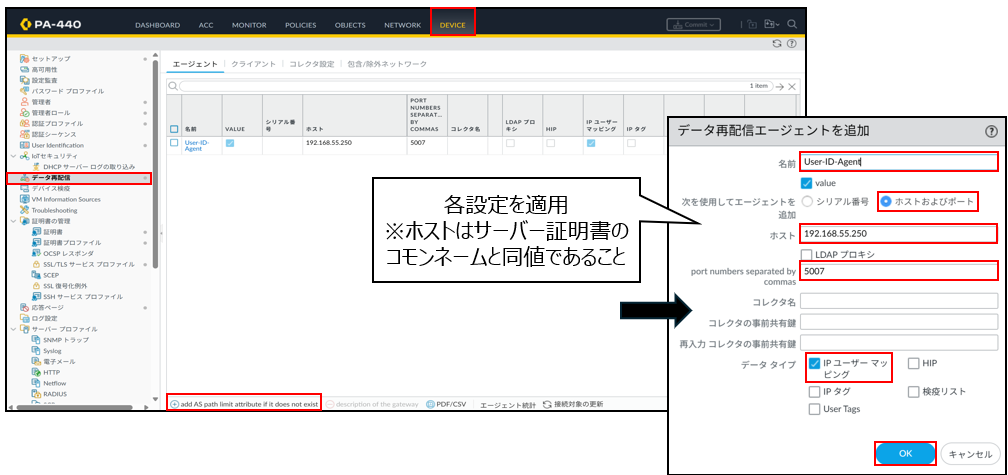Open OCSP レスポンダ
This screenshot has height=475, width=1008.
[66, 253]
